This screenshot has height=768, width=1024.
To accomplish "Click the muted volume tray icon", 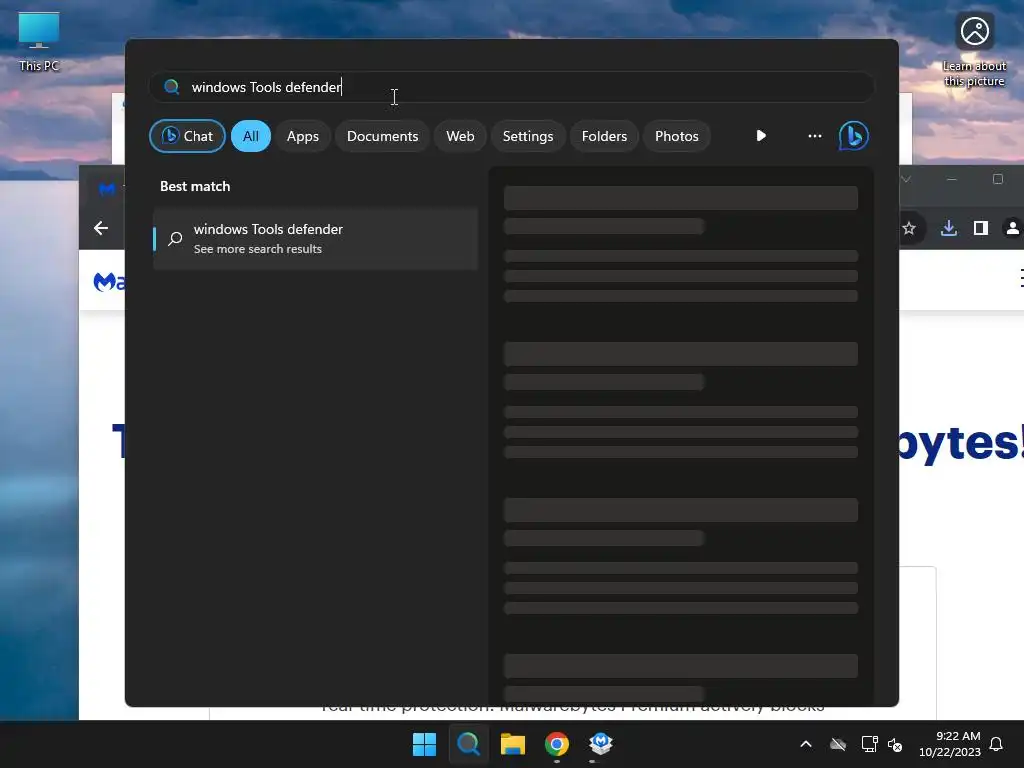I will 895,744.
